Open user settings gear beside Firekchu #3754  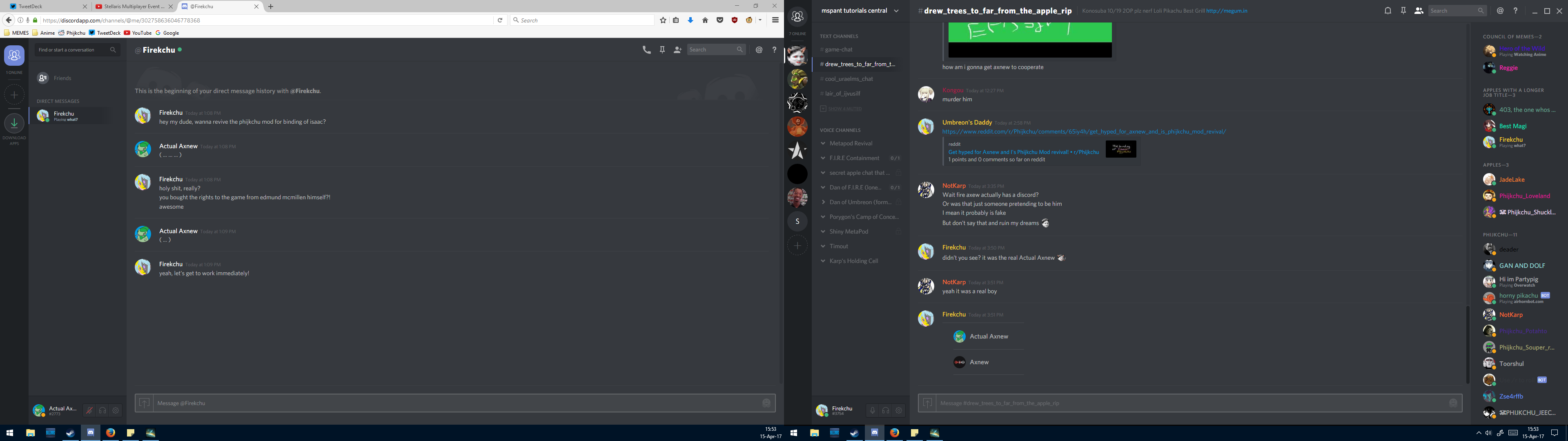(898, 410)
